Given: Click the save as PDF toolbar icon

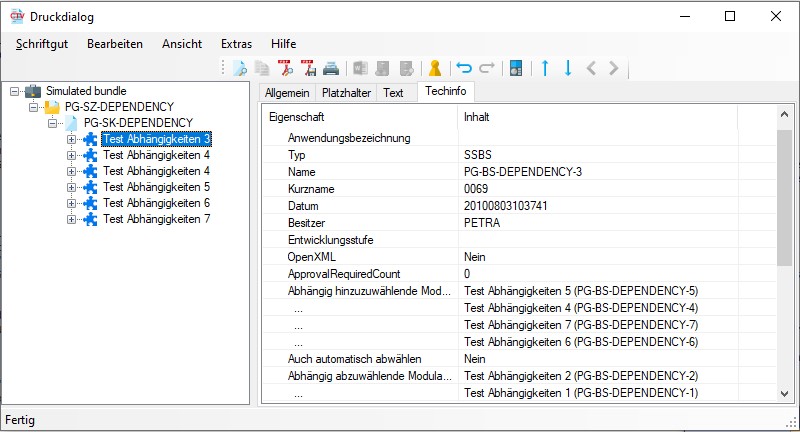Looking at the screenshot, I should 308,69.
